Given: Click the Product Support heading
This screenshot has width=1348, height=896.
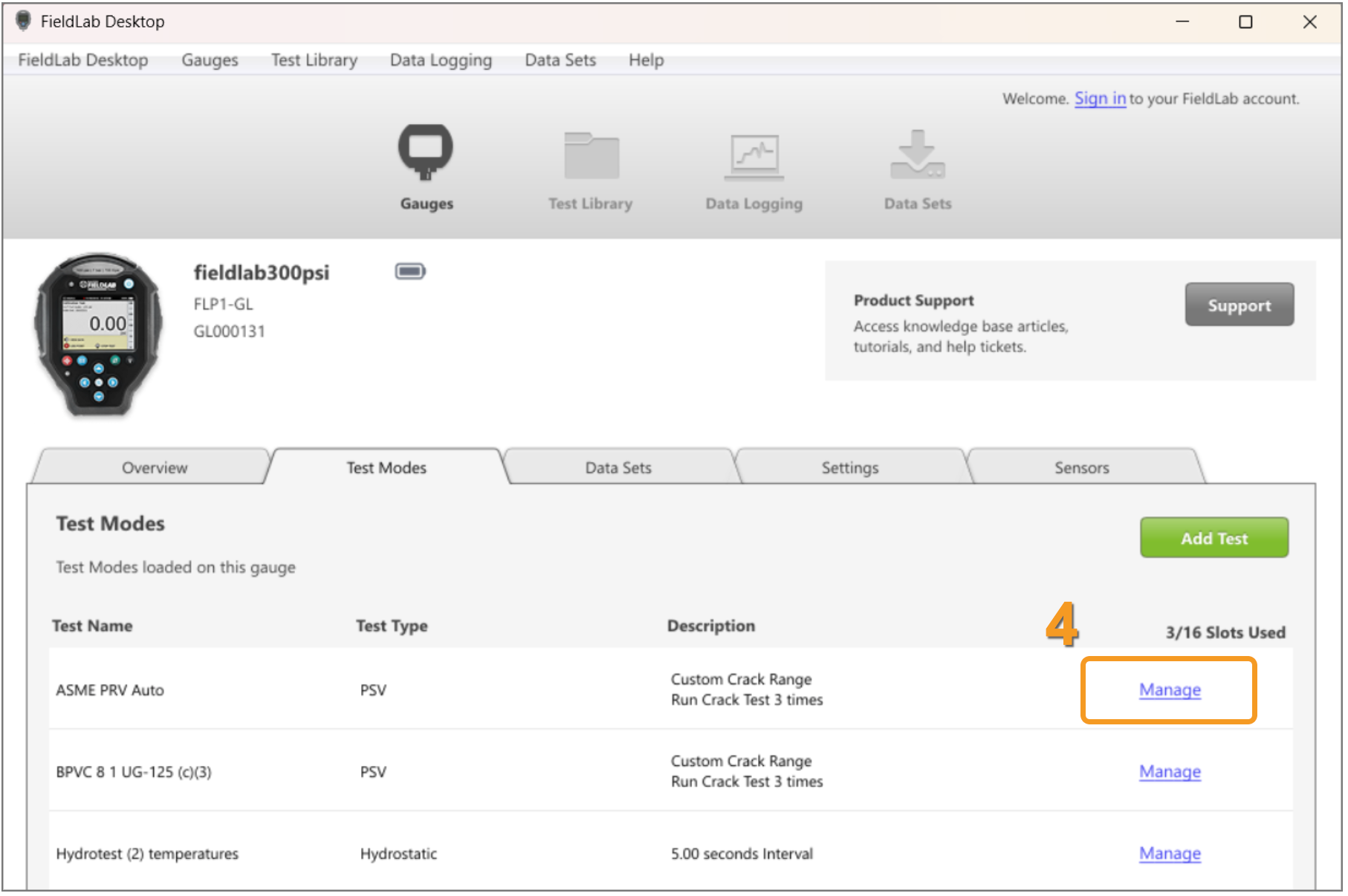Looking at the screenshot, I should 913,300.
